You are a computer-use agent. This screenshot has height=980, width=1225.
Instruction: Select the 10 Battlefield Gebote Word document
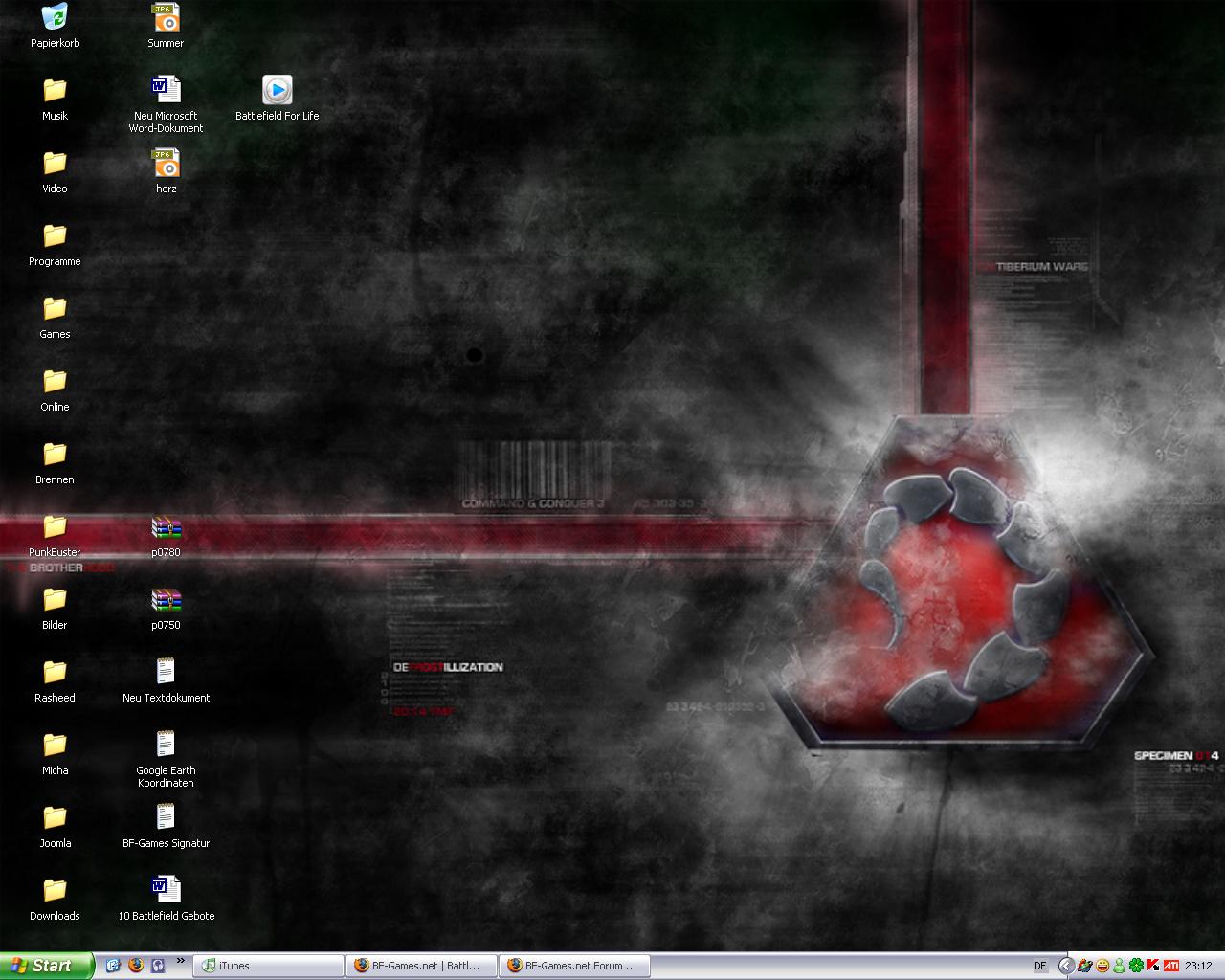(166, 889)
